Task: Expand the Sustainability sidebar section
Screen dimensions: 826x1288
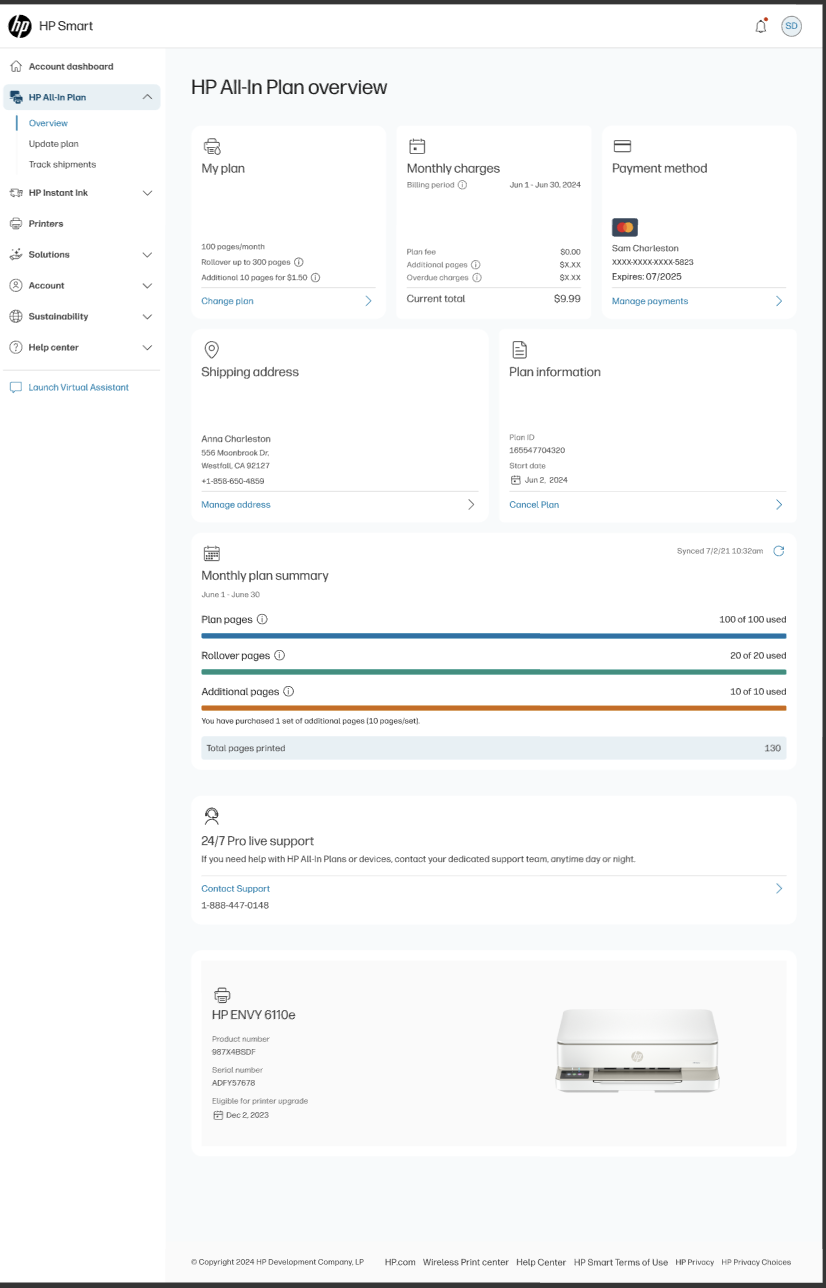Action: pos(147,317)
